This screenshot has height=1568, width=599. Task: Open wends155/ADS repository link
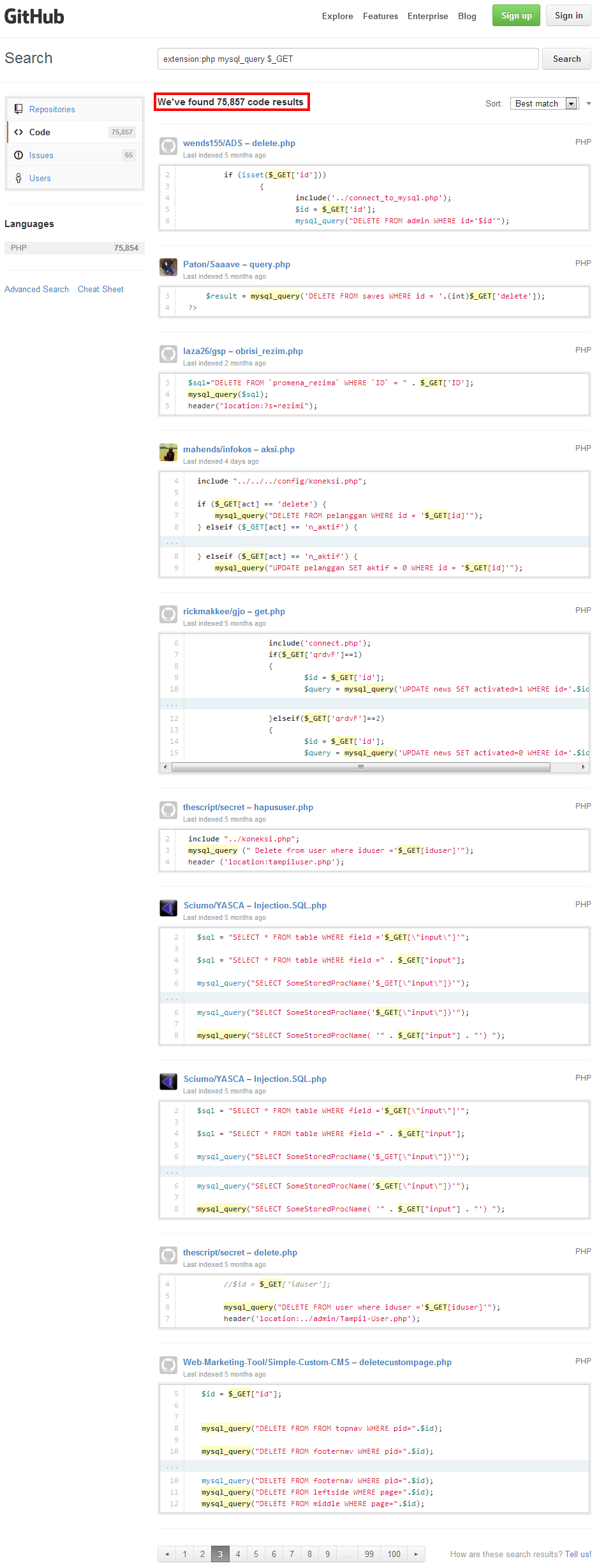pos(212,143)
